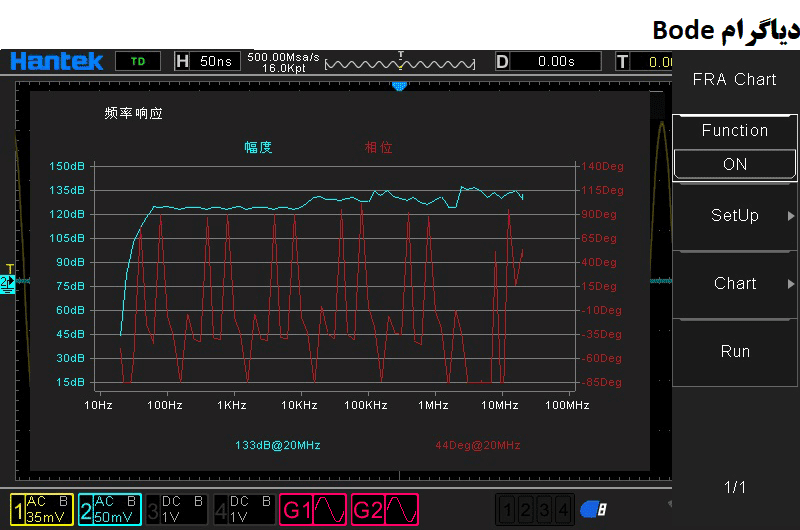Click the 1/1 page indicator
The height and width of the screenshot is (530, 800).
click(x=735, y=487)
